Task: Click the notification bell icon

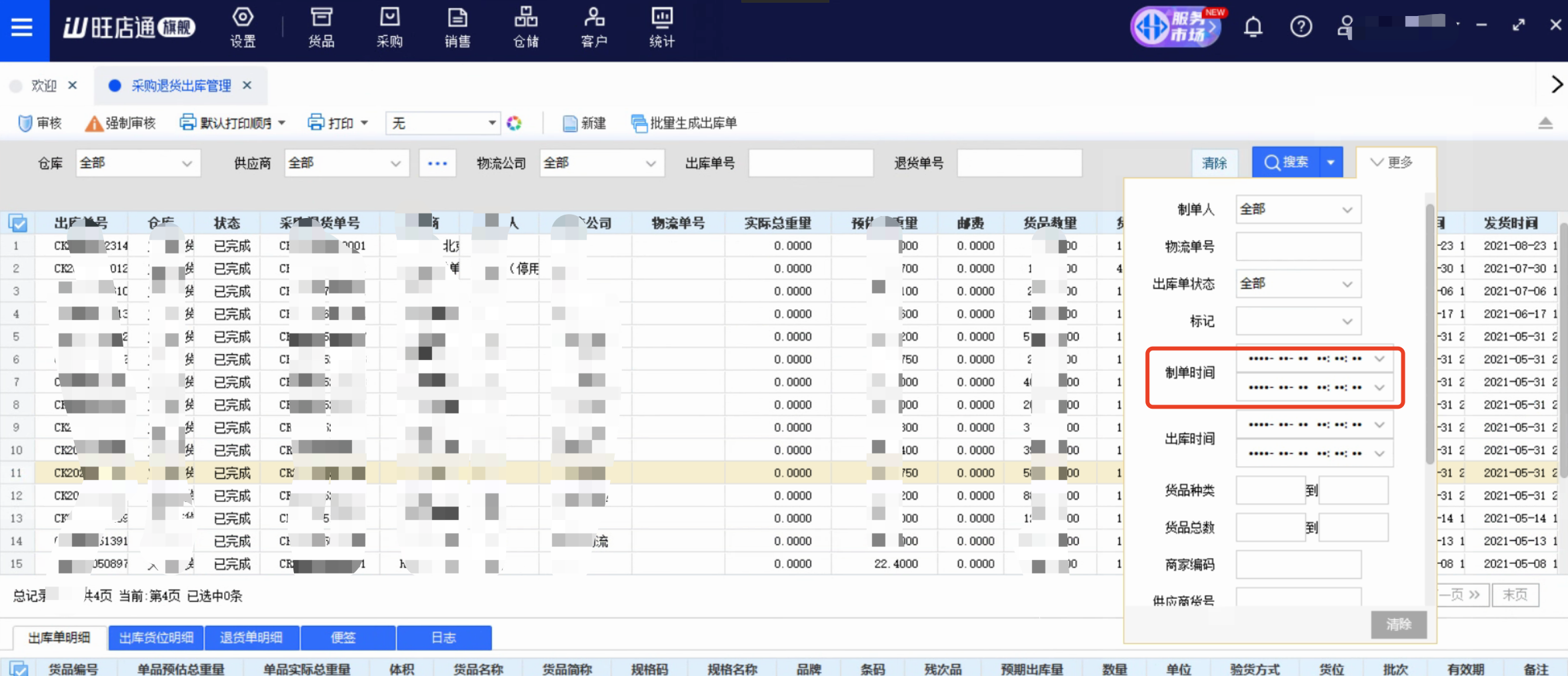Action: [x=1253, y=27]
